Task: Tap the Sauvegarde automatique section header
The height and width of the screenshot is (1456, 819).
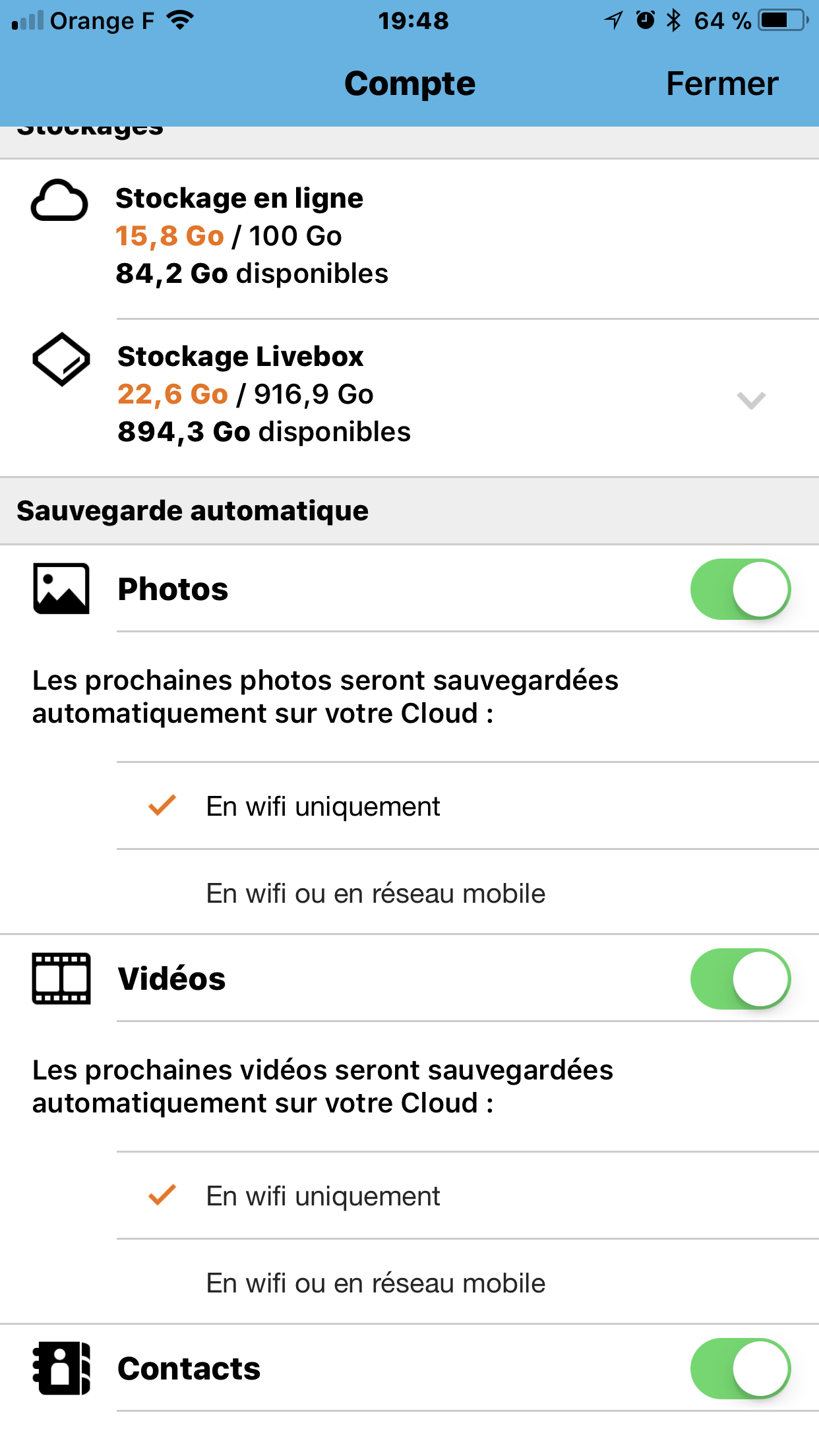Action: (x=193, y=511)
